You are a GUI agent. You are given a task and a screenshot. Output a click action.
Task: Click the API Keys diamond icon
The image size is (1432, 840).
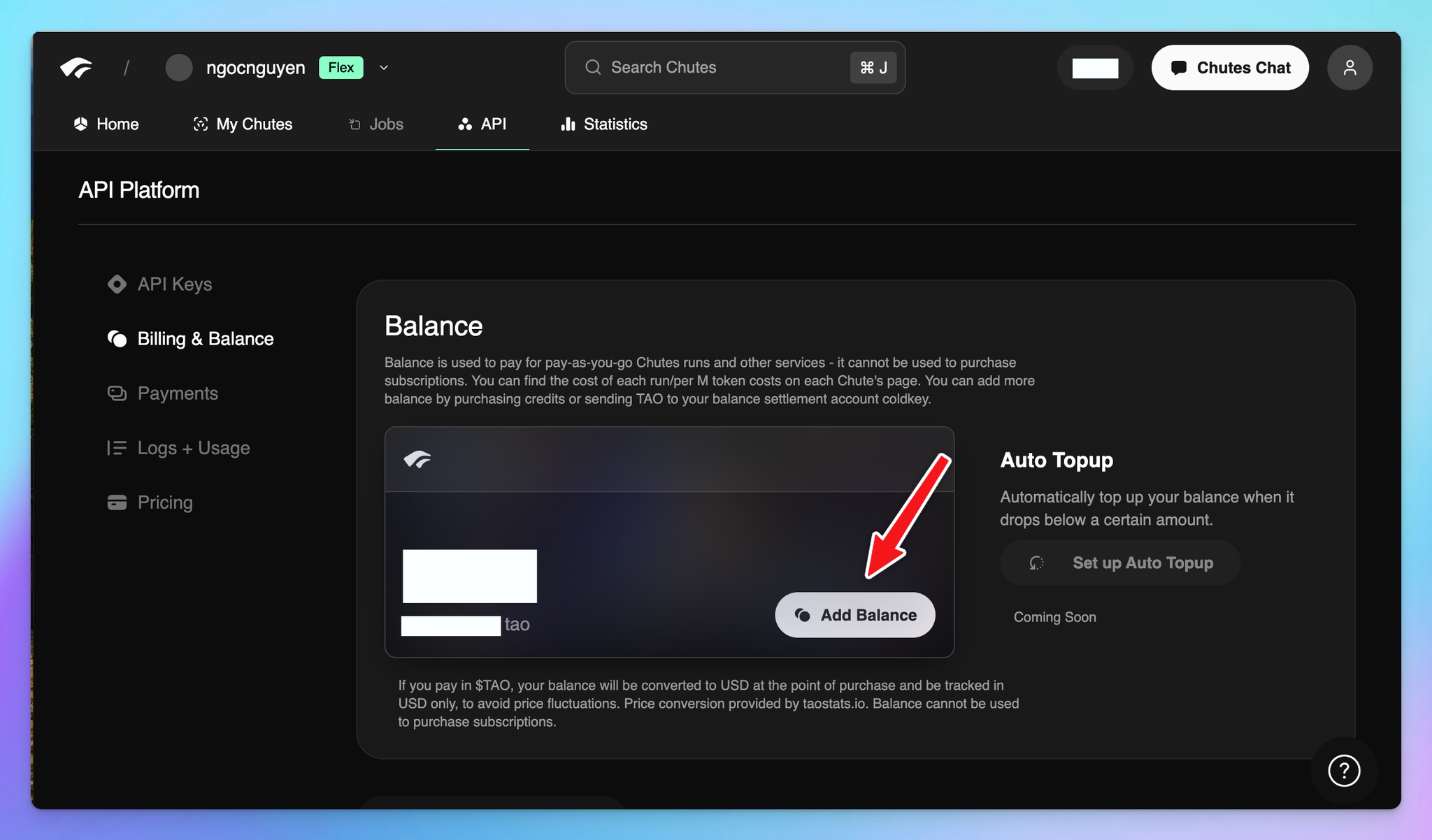[117, 284]
